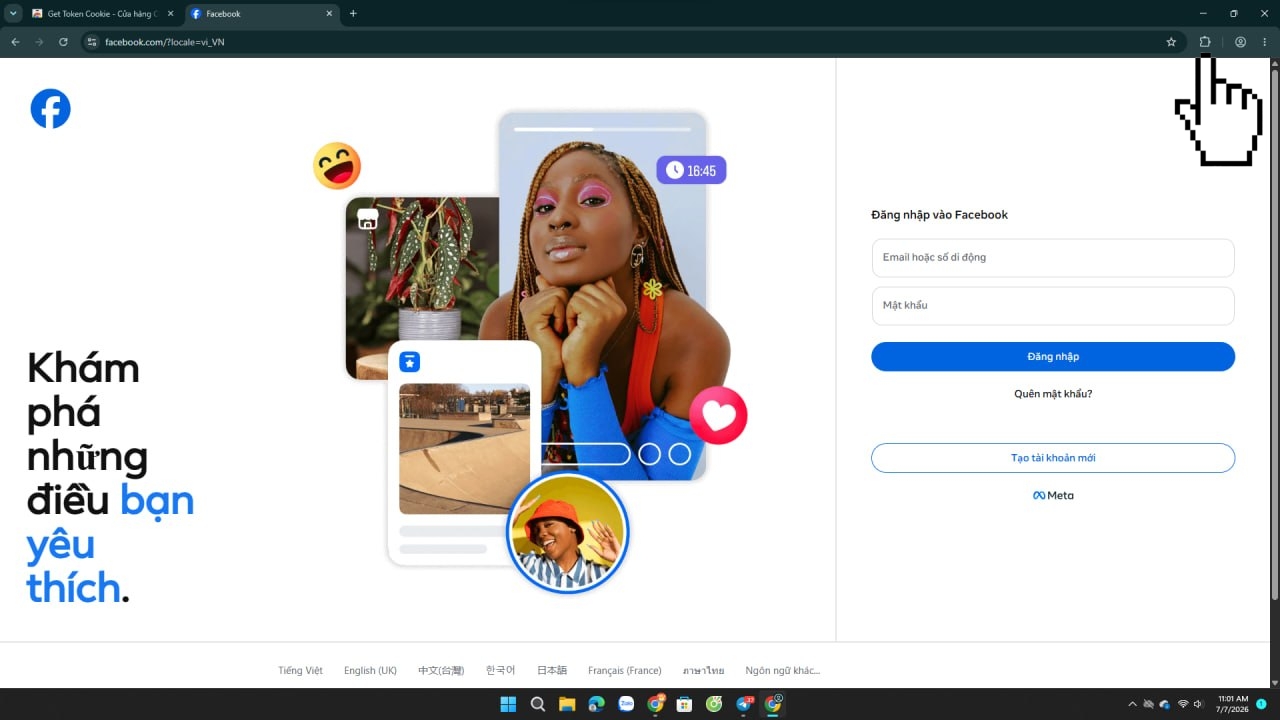Switch language to ภาษาไทย

click(703, 671)
